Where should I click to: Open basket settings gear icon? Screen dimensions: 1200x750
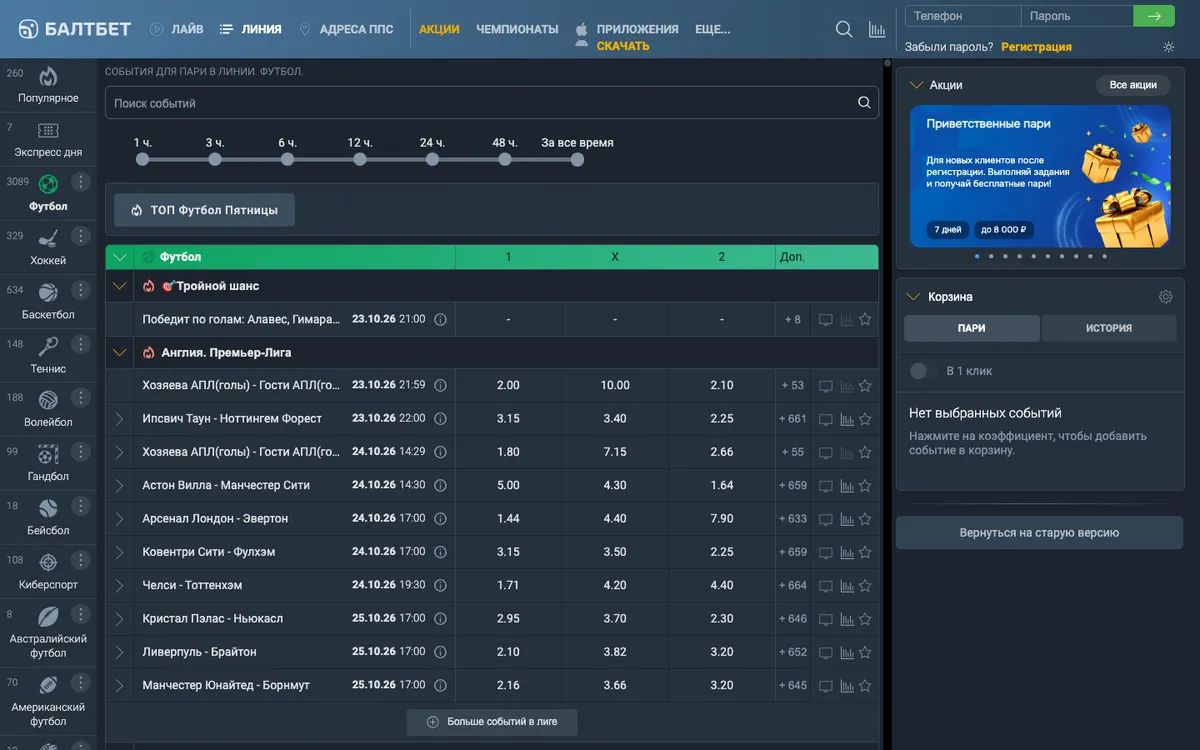(x=1165, y=297)
